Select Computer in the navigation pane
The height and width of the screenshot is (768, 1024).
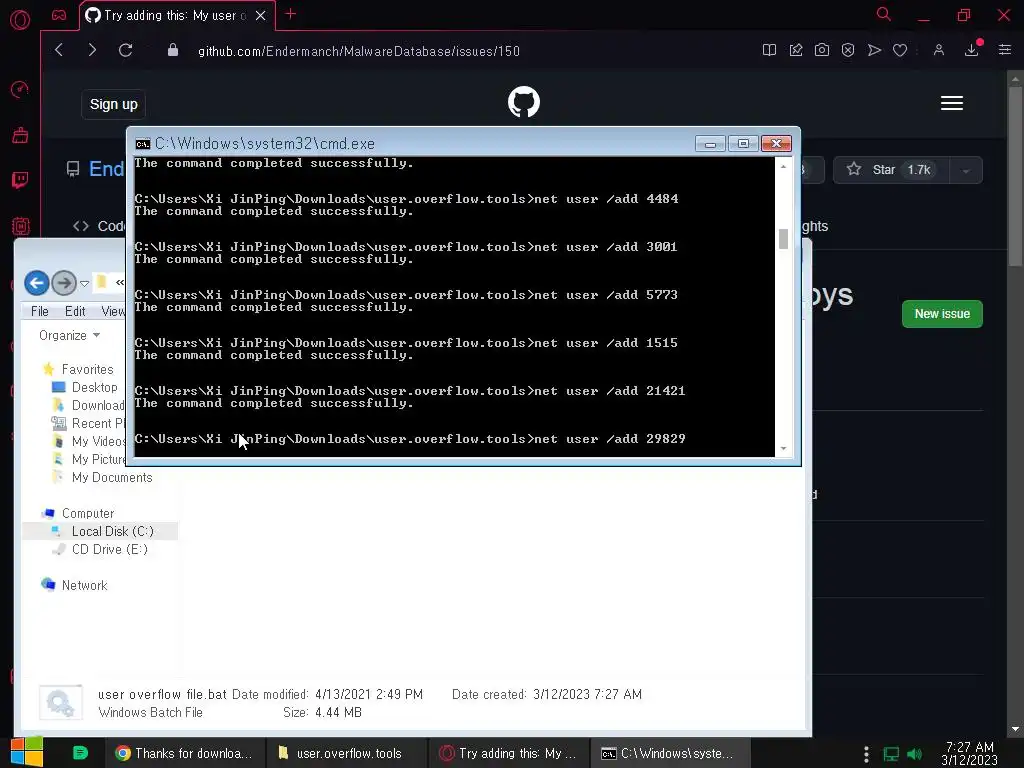point(88,513)
